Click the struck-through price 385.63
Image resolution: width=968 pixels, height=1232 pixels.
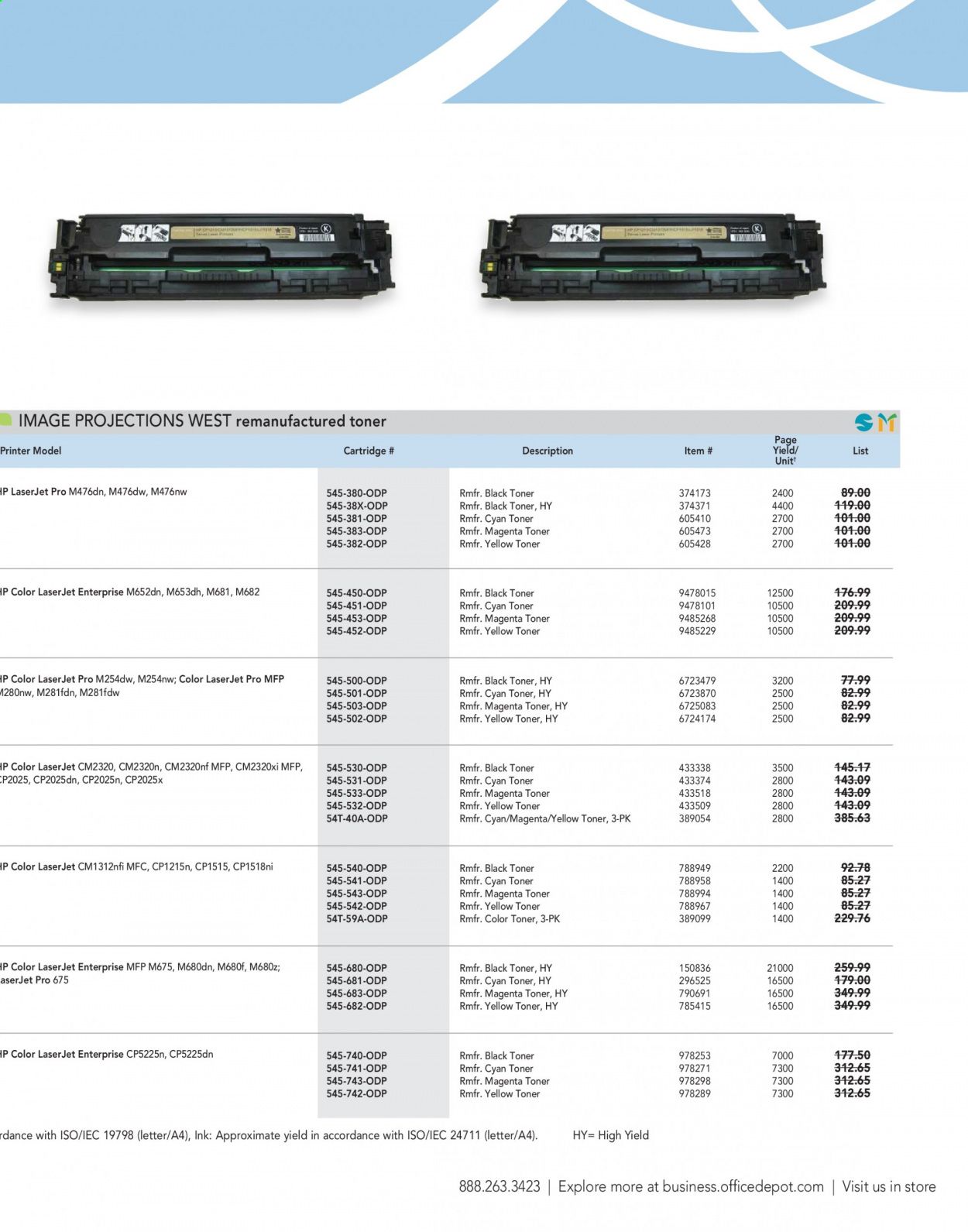(852, 818)
